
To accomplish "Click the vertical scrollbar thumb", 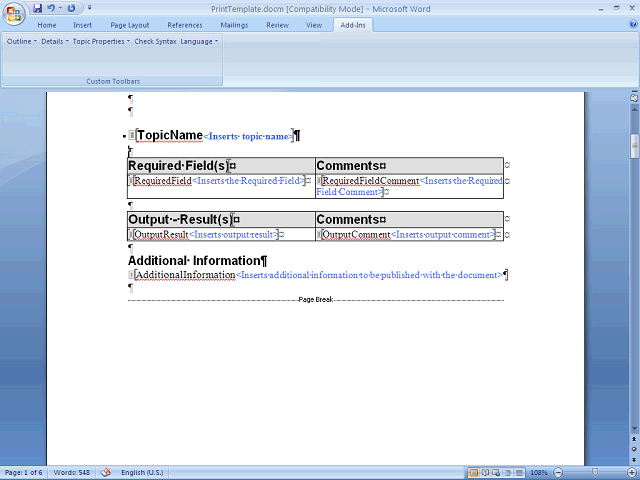I will coord(634,146).
